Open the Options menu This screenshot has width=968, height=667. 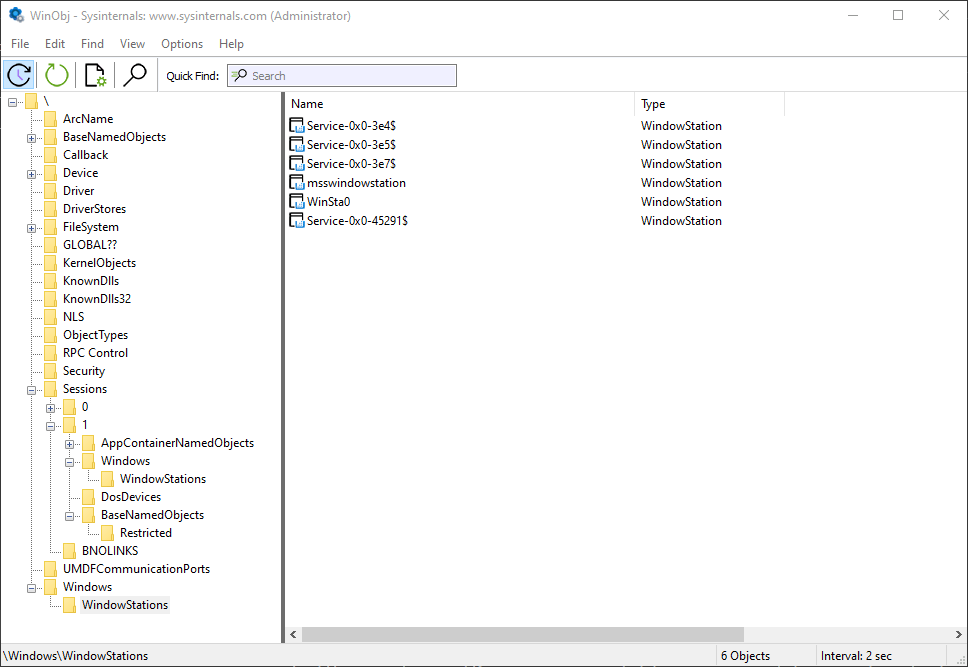(x=182, y=44)
